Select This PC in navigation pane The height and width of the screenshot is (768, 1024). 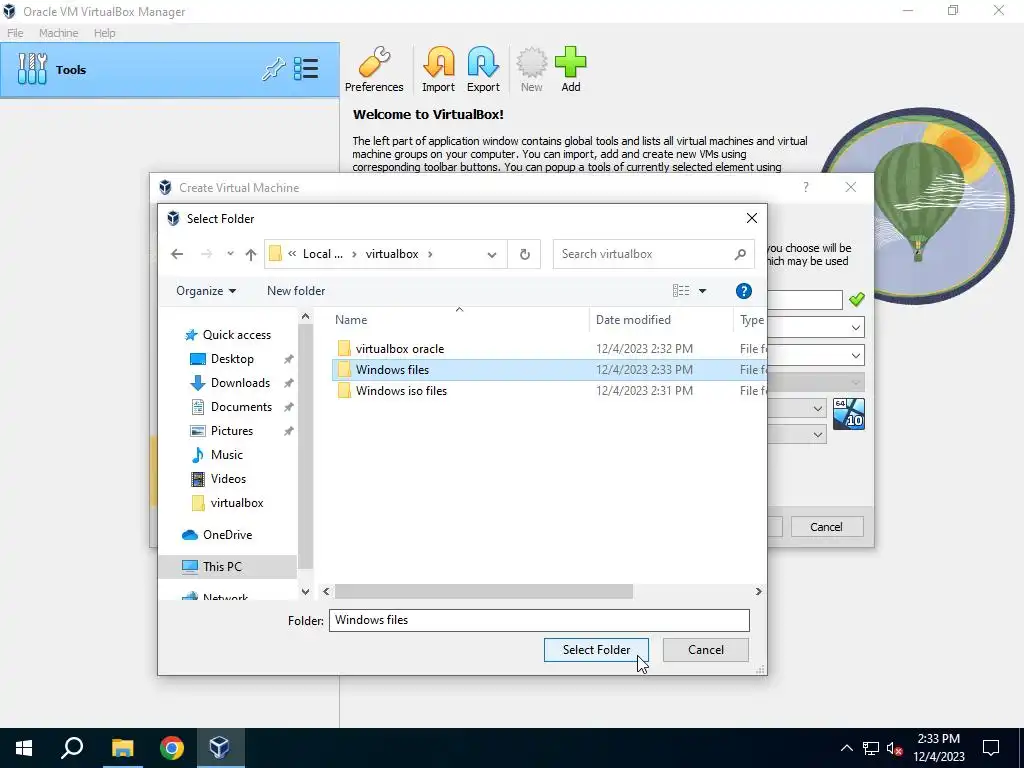click(227, 567)
